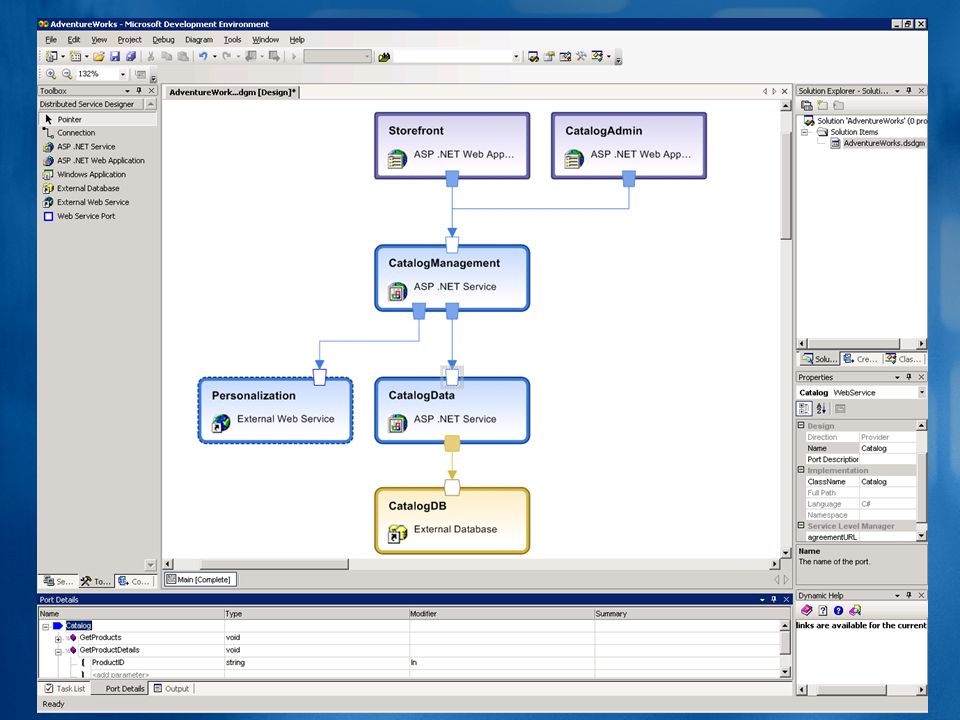Image resolution: width=960 pixels, height=720 pixels.
Task: Switch to the Task List tab
Action: [65, 689]
